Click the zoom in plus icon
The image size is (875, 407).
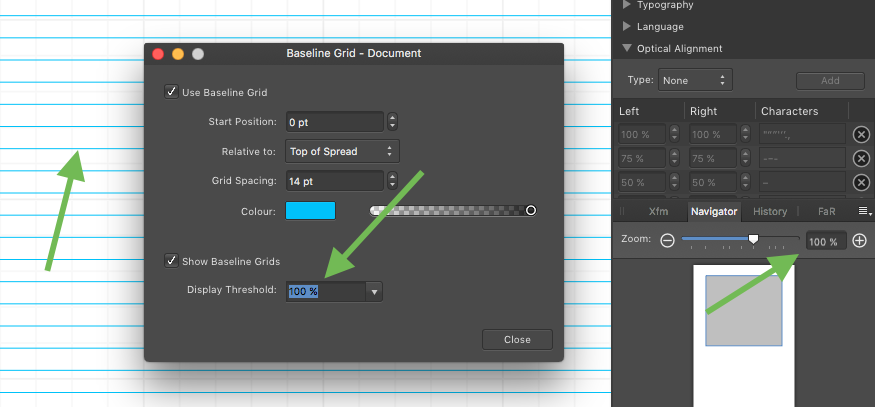tap(859, 241)
